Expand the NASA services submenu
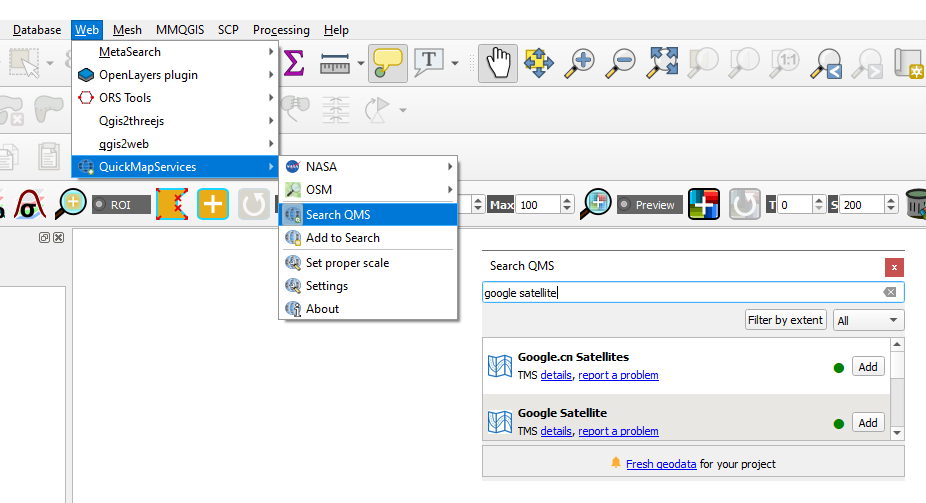Image resolution: width=926 pixels, height=503 pixels. 368,167
